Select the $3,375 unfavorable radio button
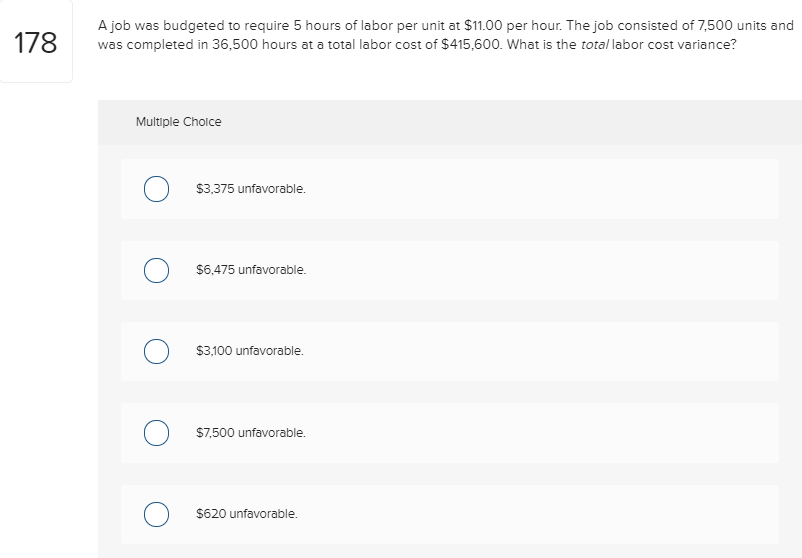This screenshot has height=558, width=802. [x=155, y=189]
